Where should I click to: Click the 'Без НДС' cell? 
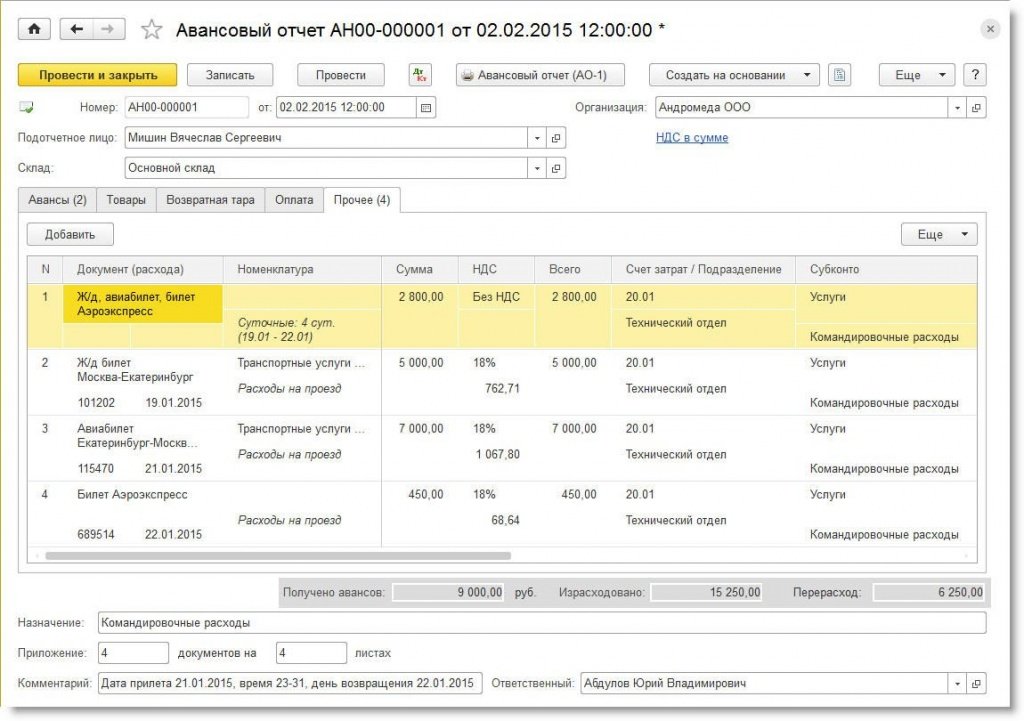pos(496,297)
